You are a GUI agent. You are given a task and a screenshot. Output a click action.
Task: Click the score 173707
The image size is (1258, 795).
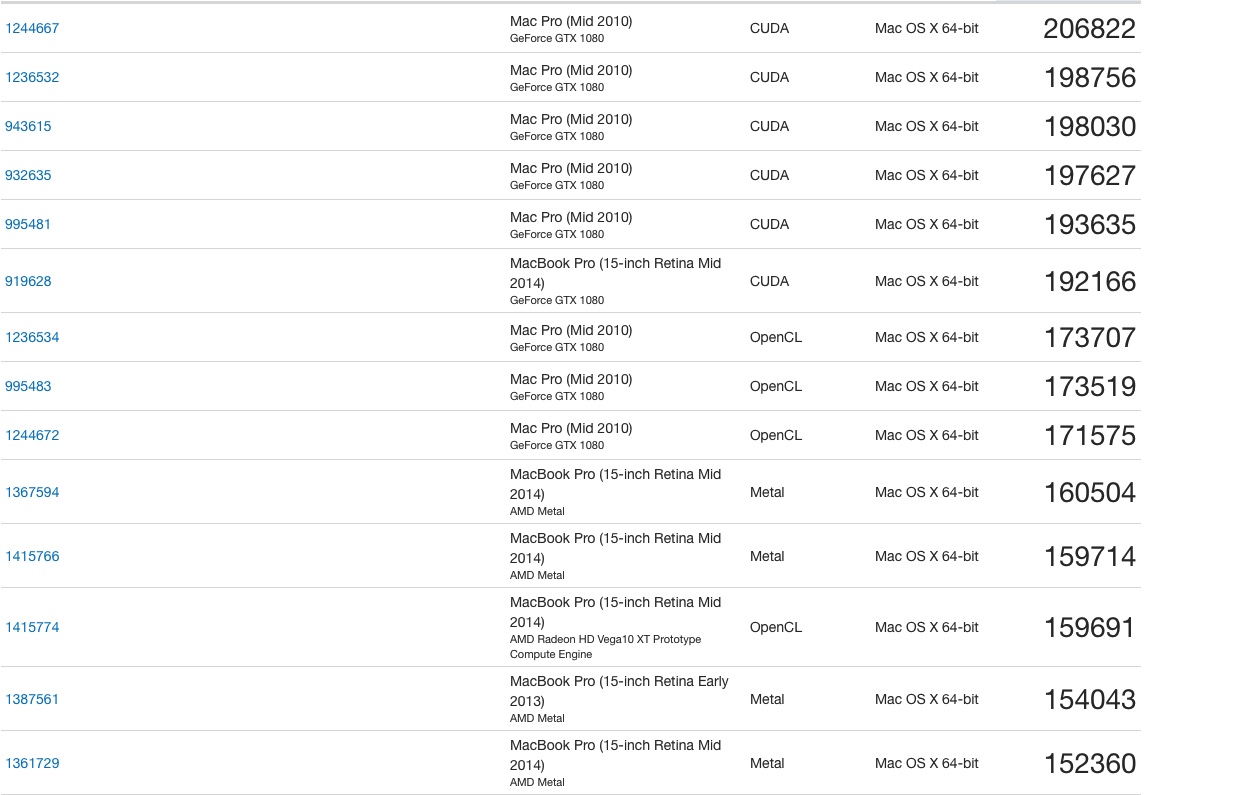point(1089,338)
